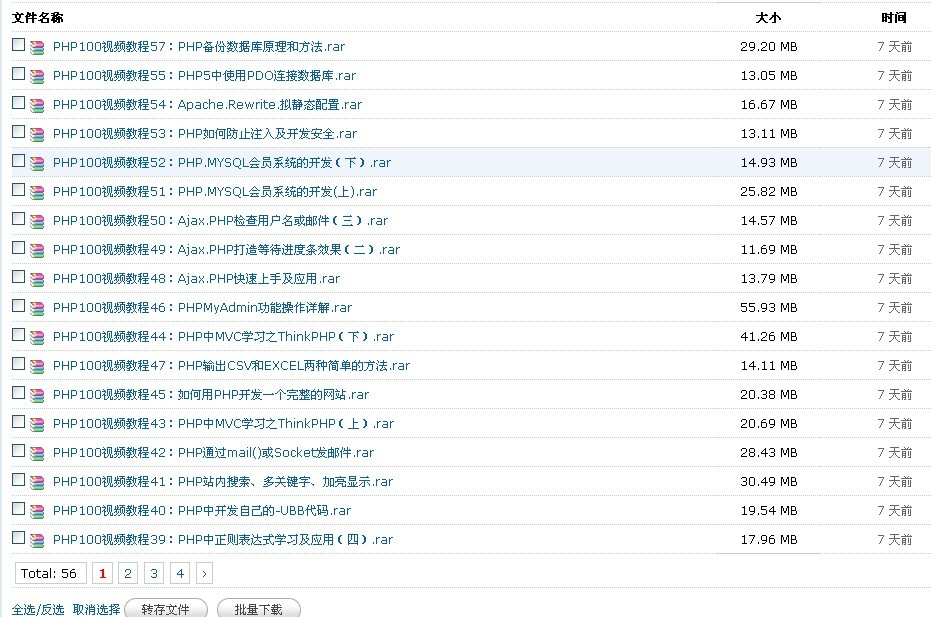Screen dimensions: 931x617
Task: Click the rar icon beside PHP100视频教程39
Action: point(37,540)
